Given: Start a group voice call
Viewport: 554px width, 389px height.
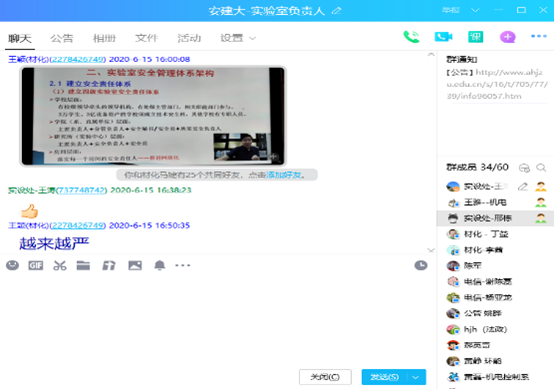Looking at the screenshot, I should coord(411,37).
